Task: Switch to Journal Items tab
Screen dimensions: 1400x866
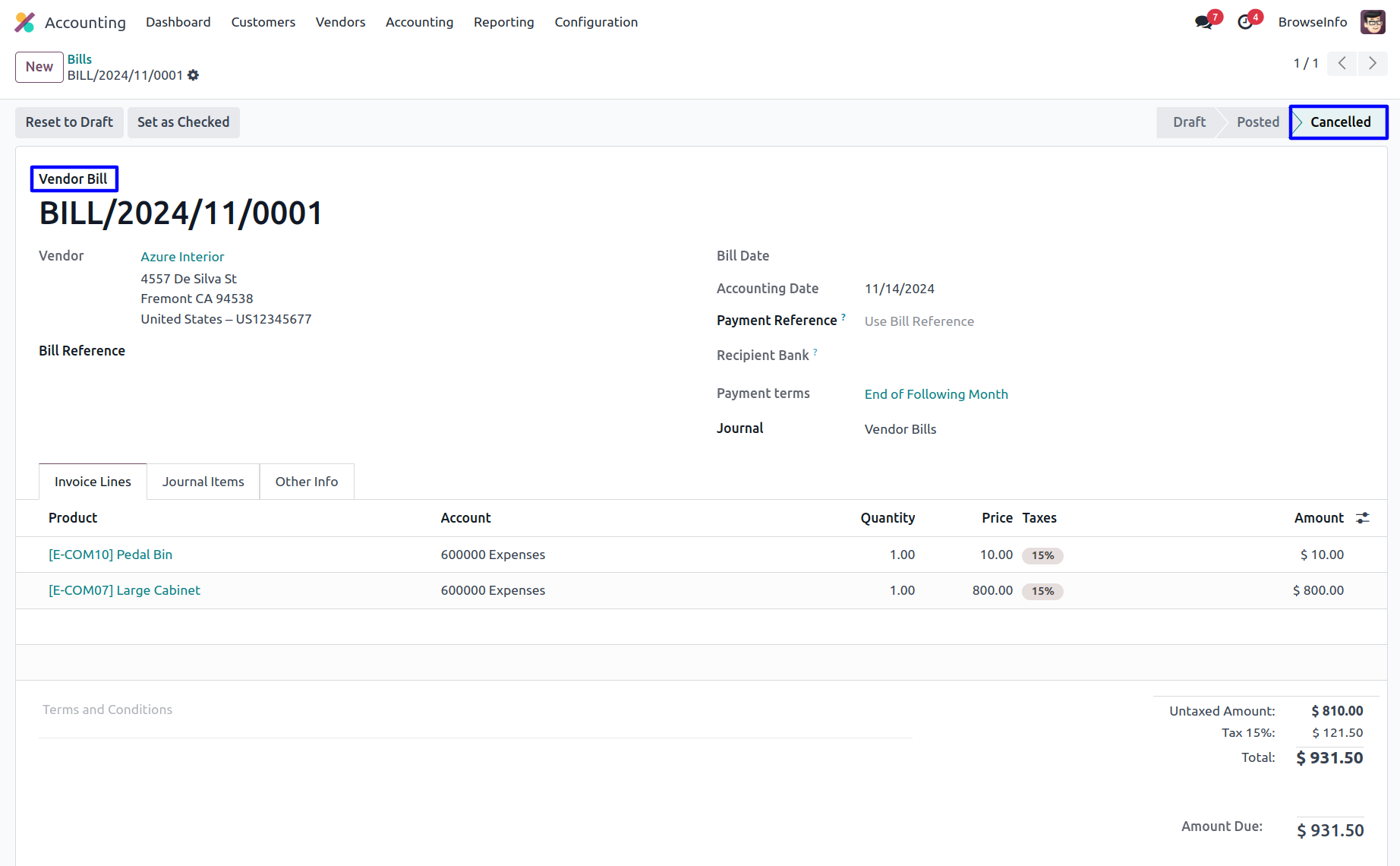Action: [x=203, y=482]
